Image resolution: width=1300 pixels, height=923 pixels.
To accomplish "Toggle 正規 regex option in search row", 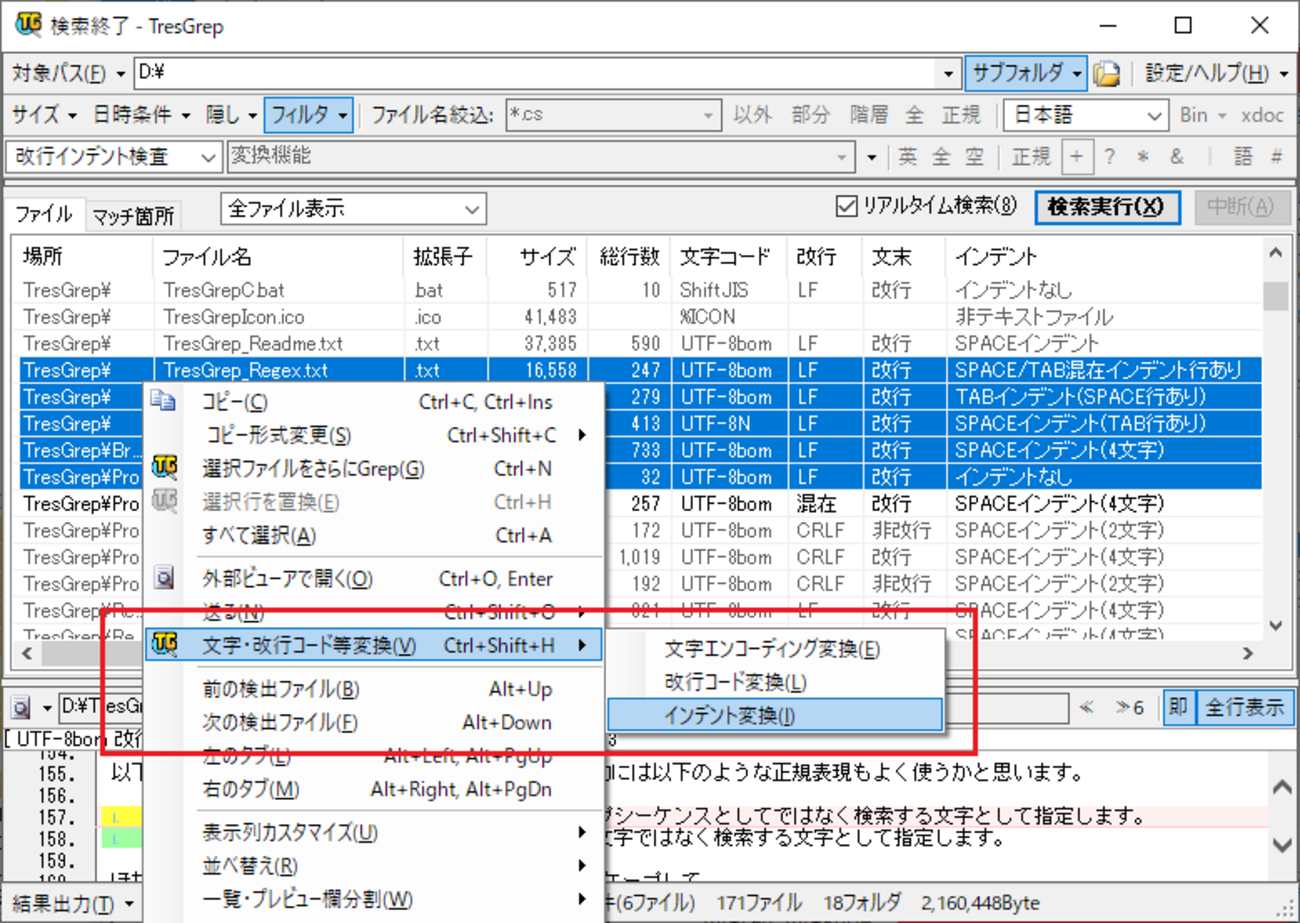I will click(1031, 156).
